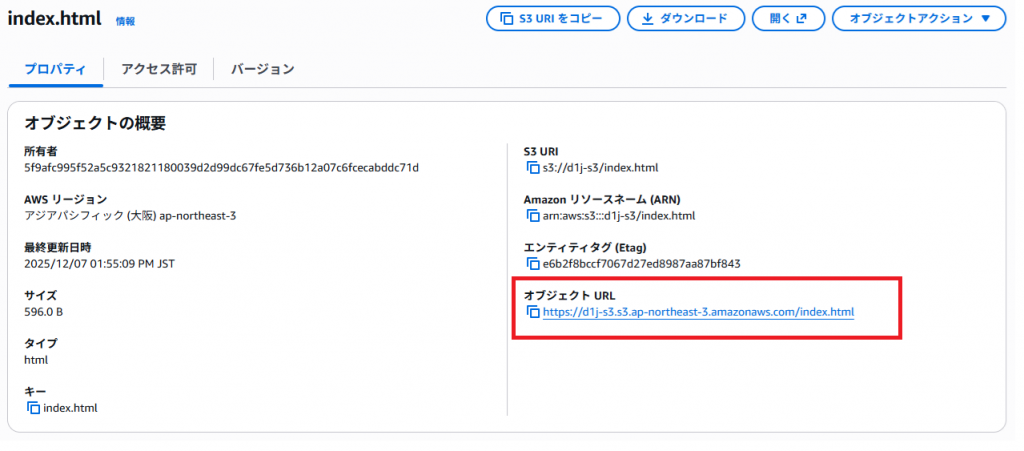Switch to the プロパティ tab
Screen dimensions: 1024x451
55,69
